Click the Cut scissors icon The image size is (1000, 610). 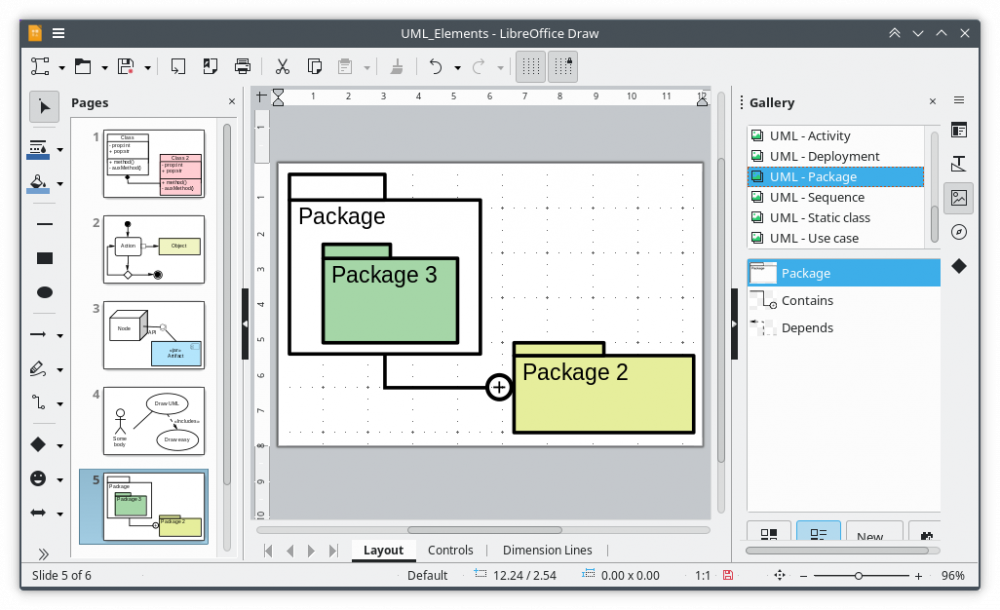282,66
